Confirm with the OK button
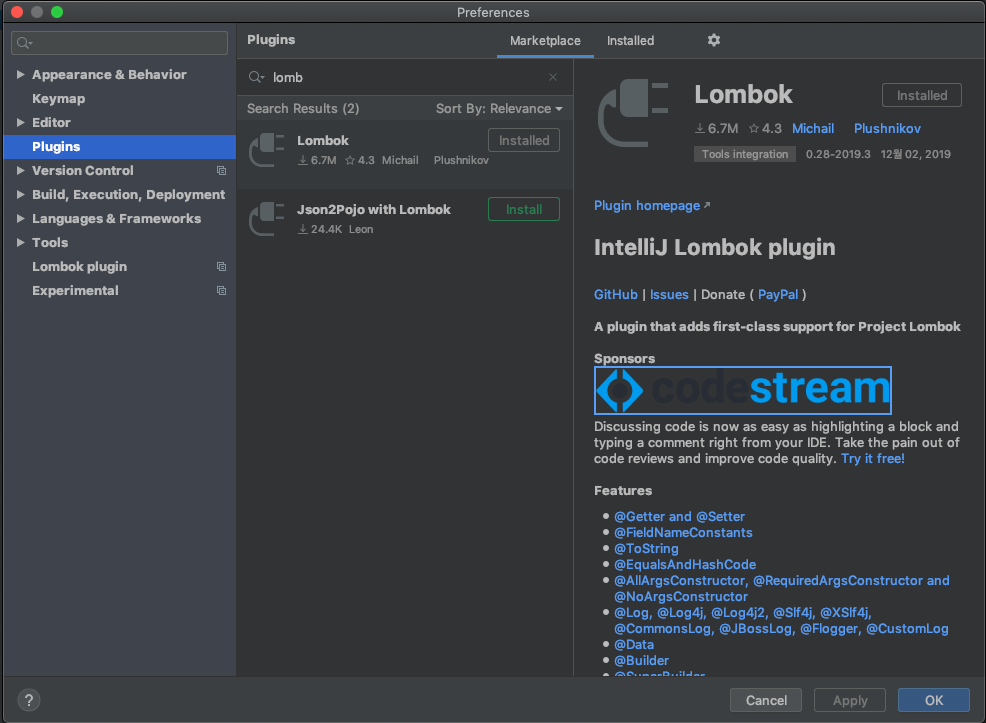The height and width of the screenshot is (723, 986). [x=934, y=700]
